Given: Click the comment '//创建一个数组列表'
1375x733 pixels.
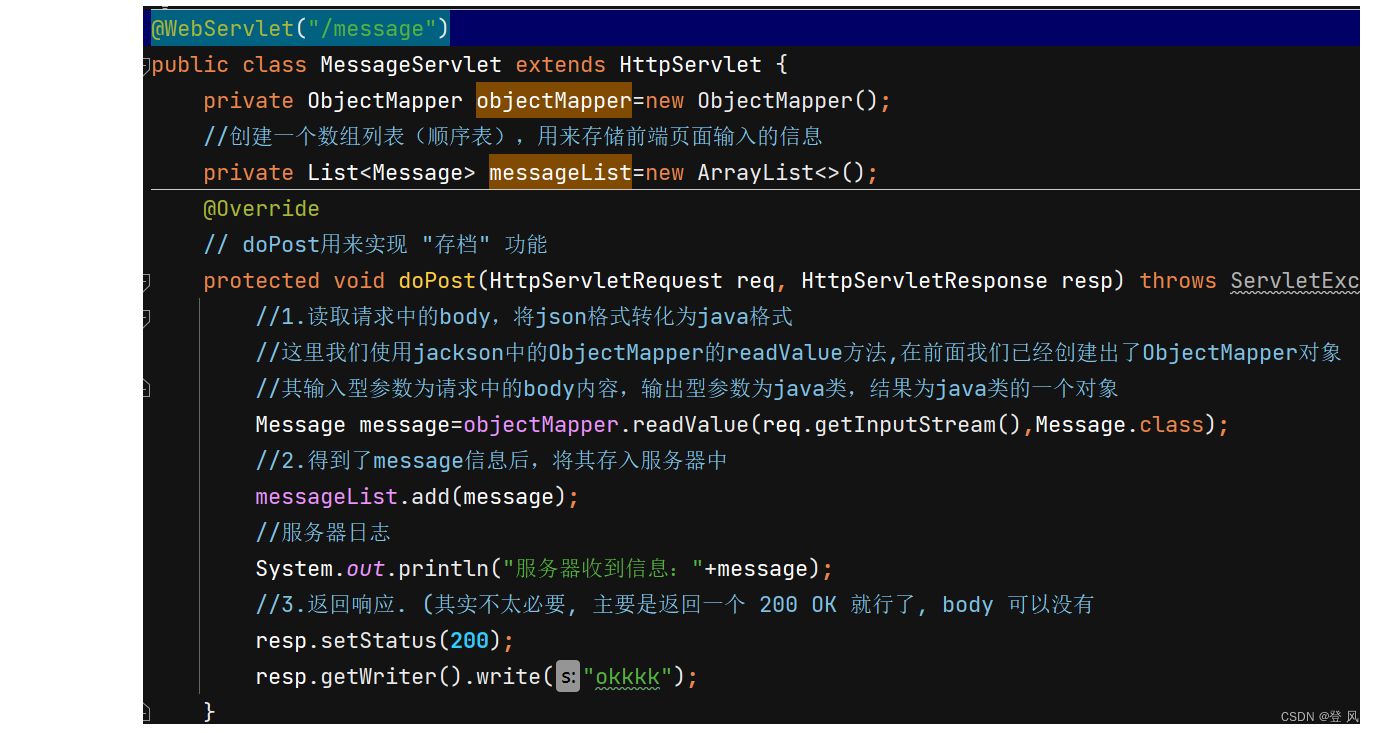Looking at the screenshot, I should tap(512, 137).
